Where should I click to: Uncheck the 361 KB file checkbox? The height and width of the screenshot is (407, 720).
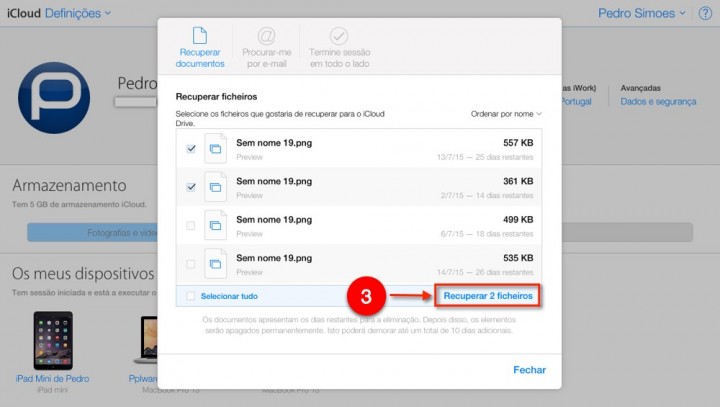[x=191, y=187]
